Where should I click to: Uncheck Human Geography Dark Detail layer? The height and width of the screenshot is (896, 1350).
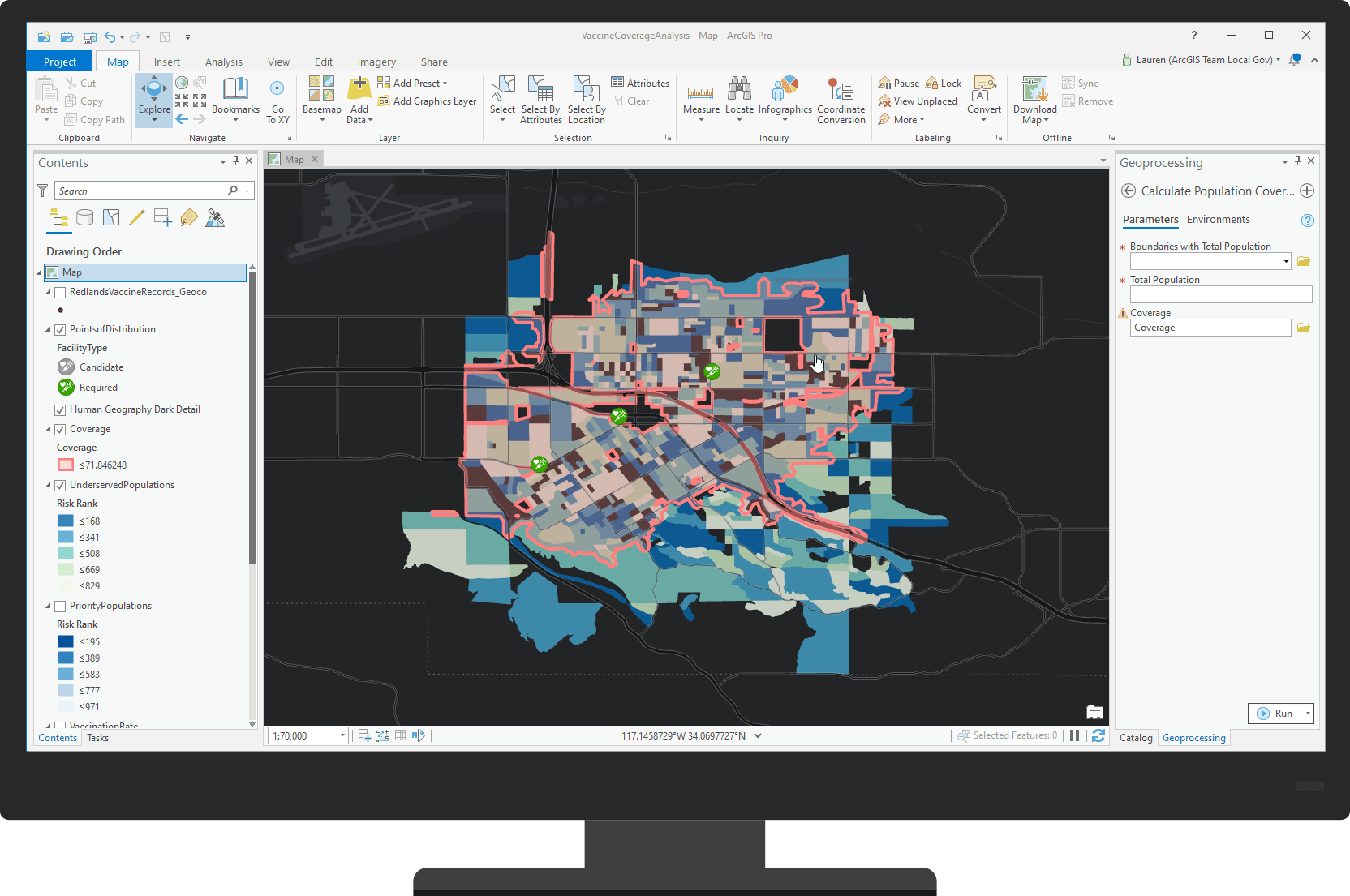coord(60,409)
